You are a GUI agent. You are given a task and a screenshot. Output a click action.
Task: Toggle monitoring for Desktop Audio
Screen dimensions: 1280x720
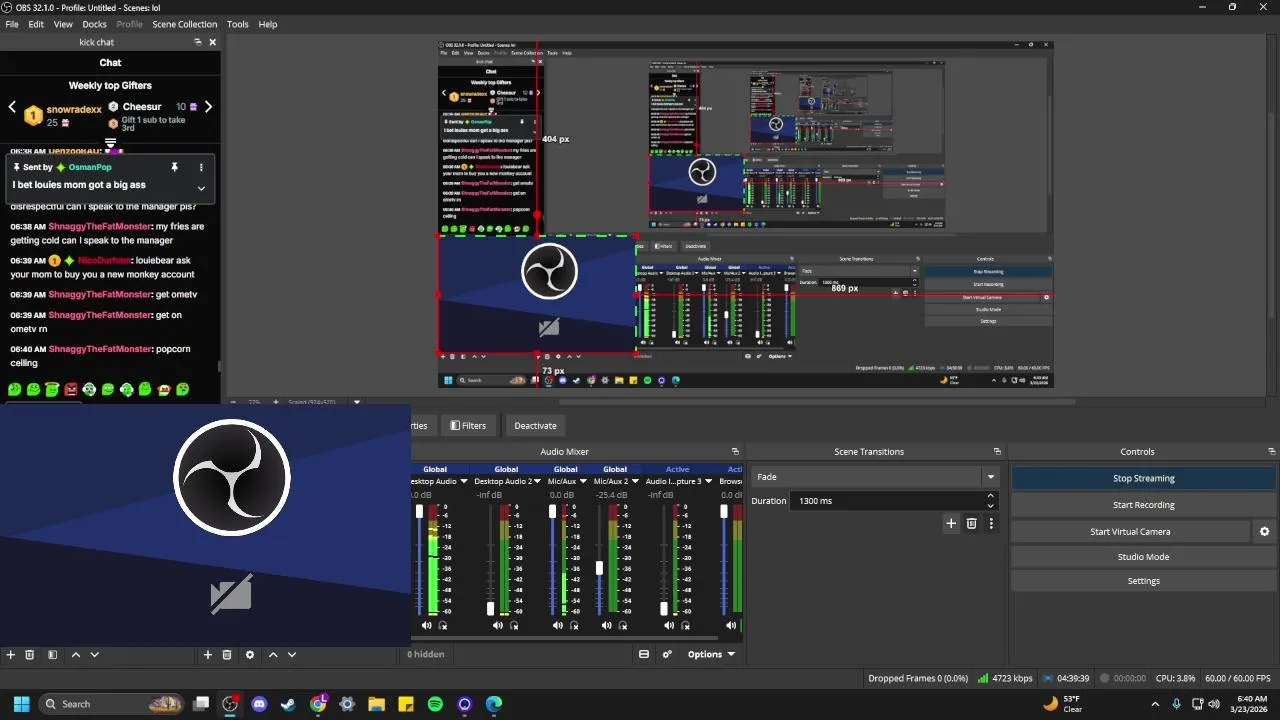(443, 626)
